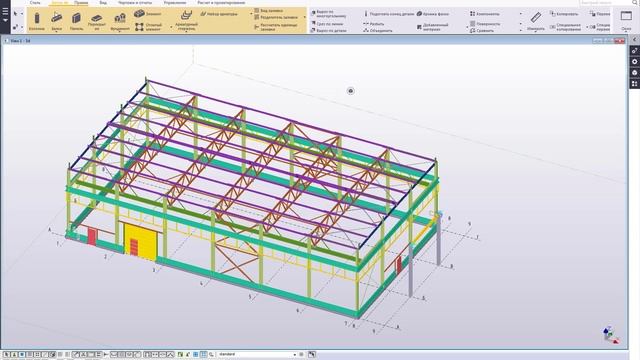
Task: Select the Панель (panel) tool
Action: pos(76,21)
